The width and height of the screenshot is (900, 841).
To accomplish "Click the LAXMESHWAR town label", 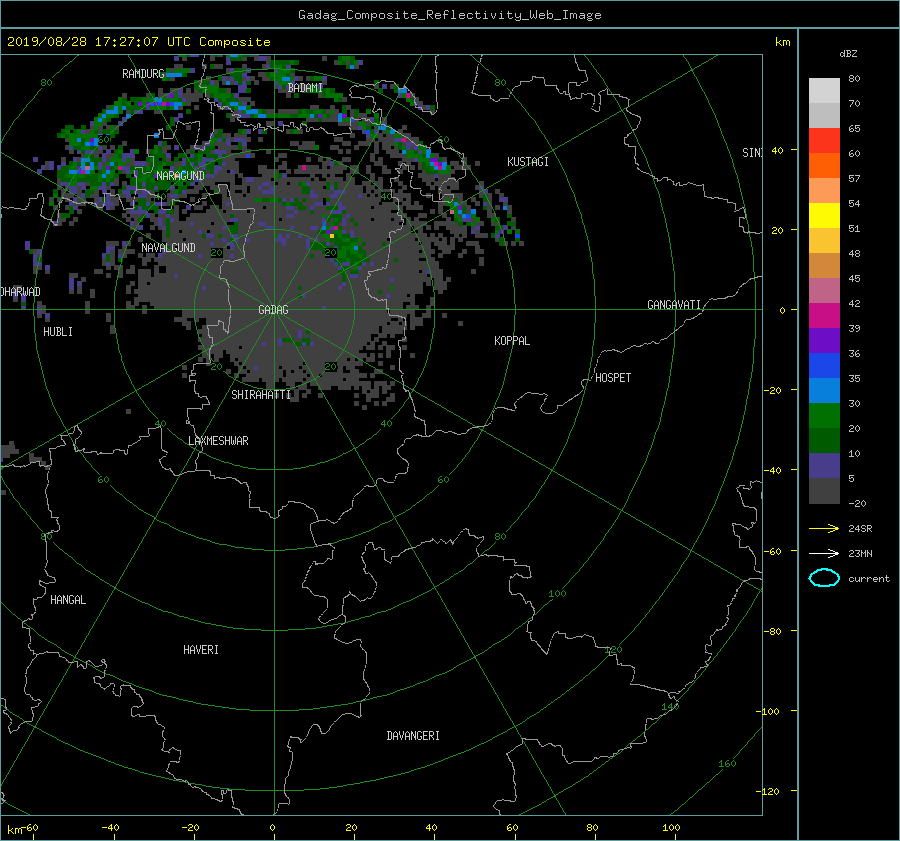I will (x=218, y=441).
